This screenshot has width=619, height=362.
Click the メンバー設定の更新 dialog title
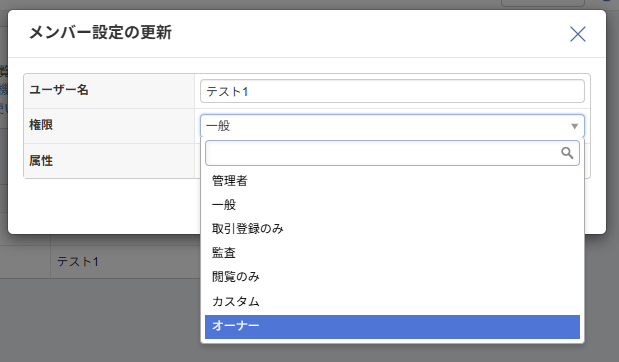tap(101, 32)
